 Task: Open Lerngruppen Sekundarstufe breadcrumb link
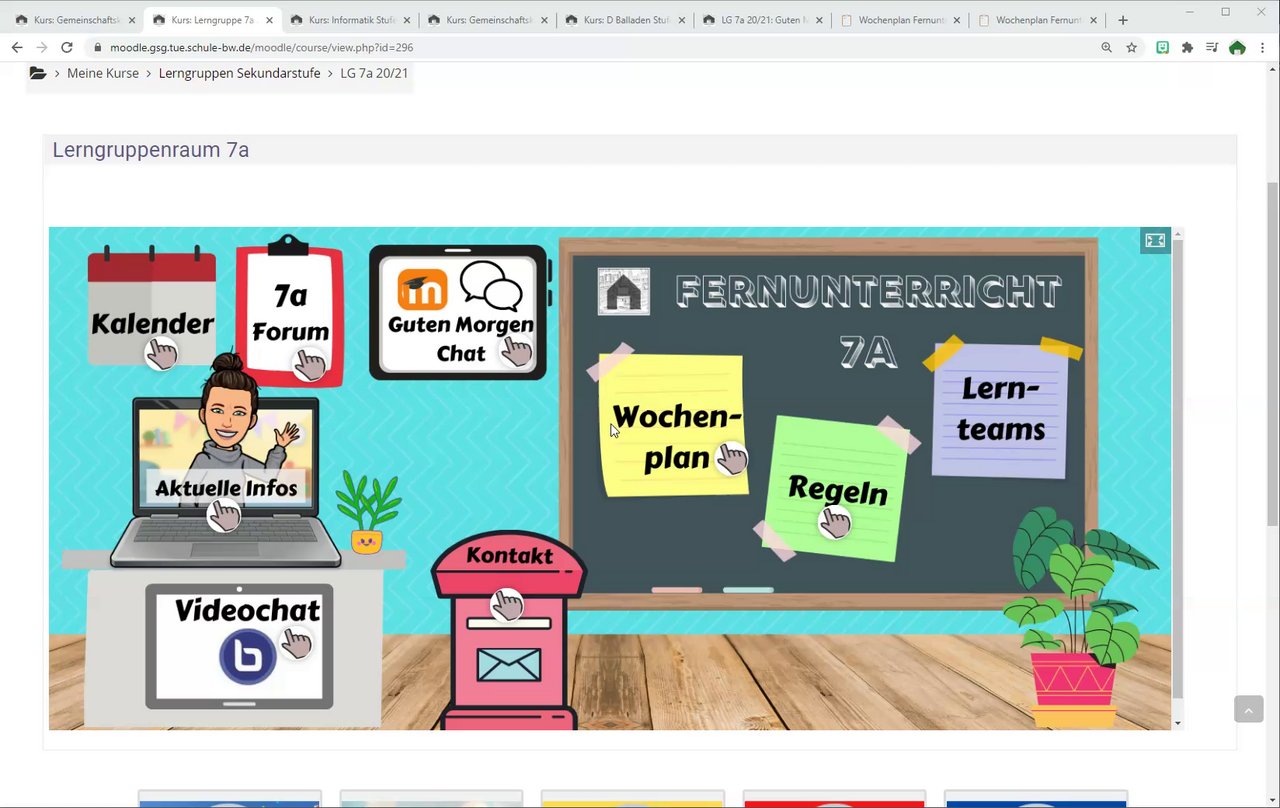(240, 73)
